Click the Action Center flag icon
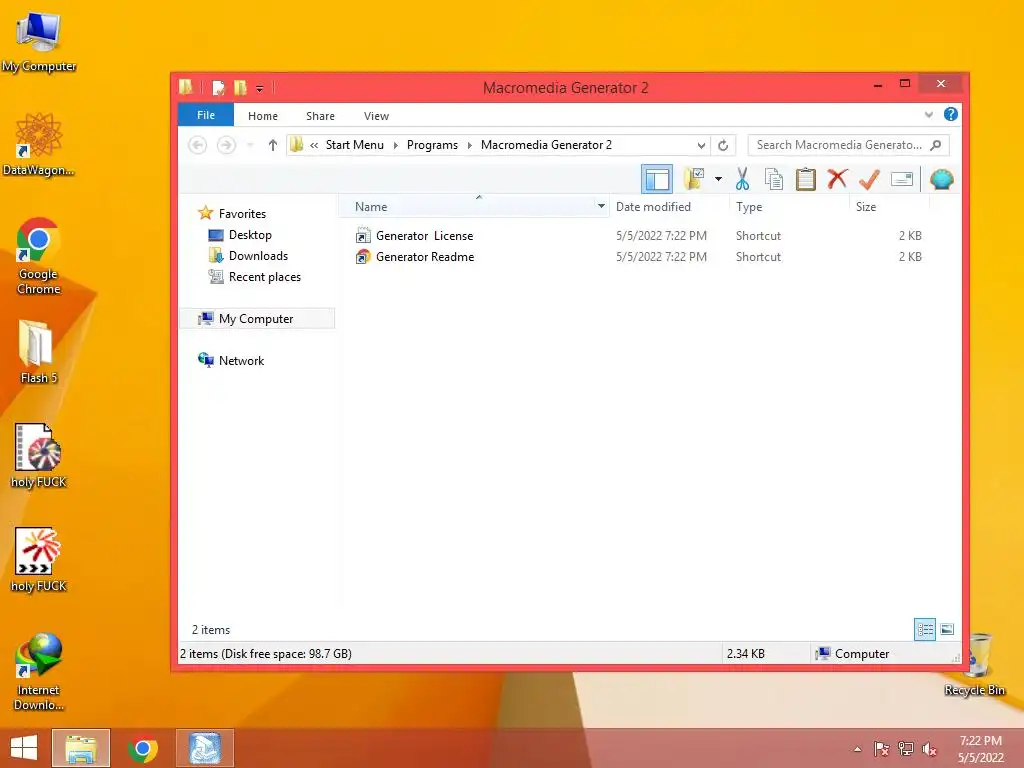Image resolution: width=1024 pixels, height=768 pixels. click(x=881, y=749)
